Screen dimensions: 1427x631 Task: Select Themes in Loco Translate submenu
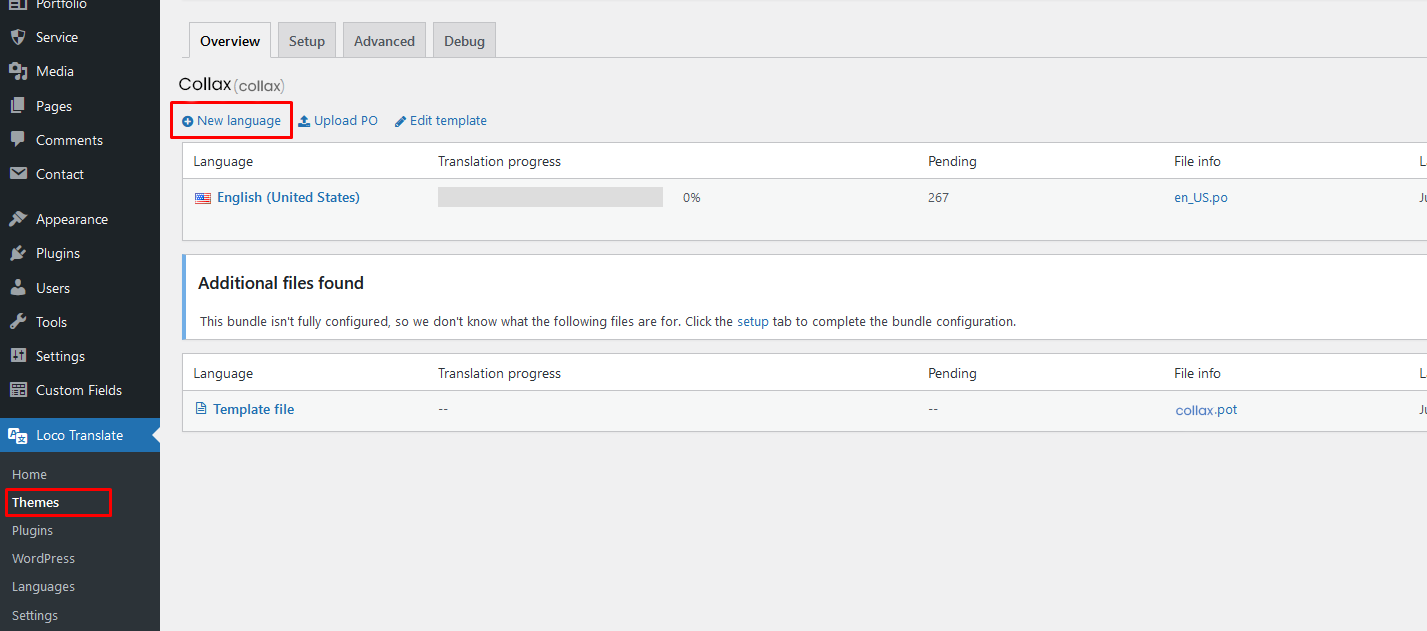pos(36,503)
